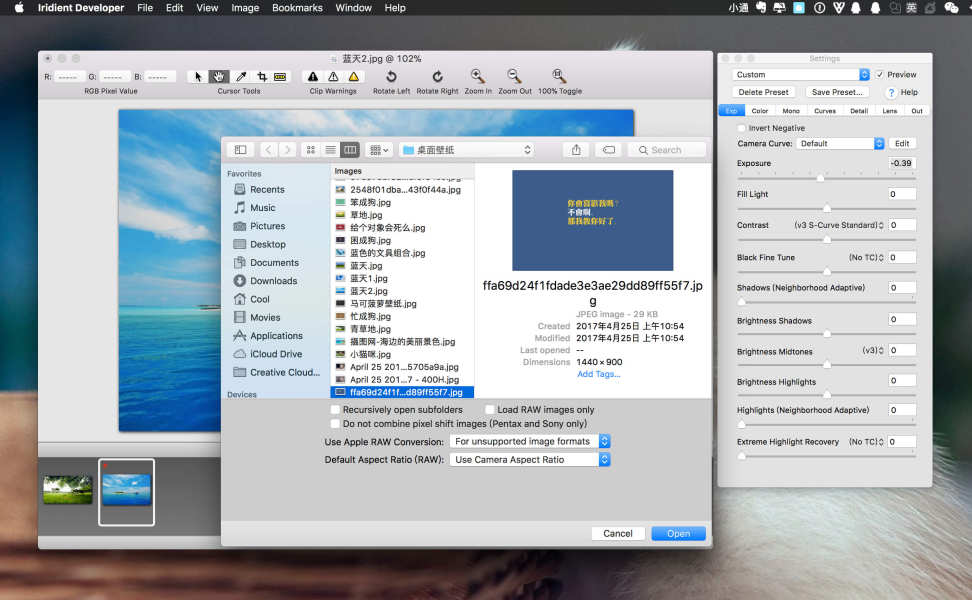Open Extreme Highlight Recovery No TC dropdown

[x=866, y=442]
